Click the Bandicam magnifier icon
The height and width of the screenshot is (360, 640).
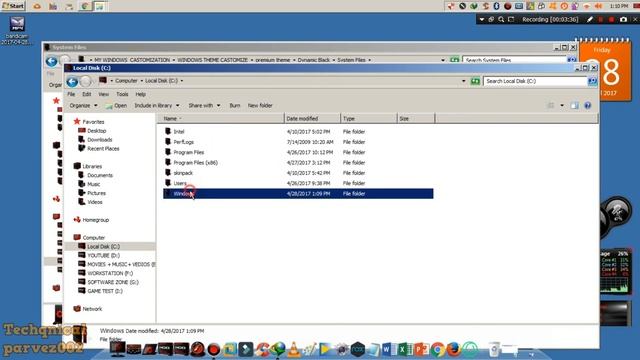pos(501,19)
